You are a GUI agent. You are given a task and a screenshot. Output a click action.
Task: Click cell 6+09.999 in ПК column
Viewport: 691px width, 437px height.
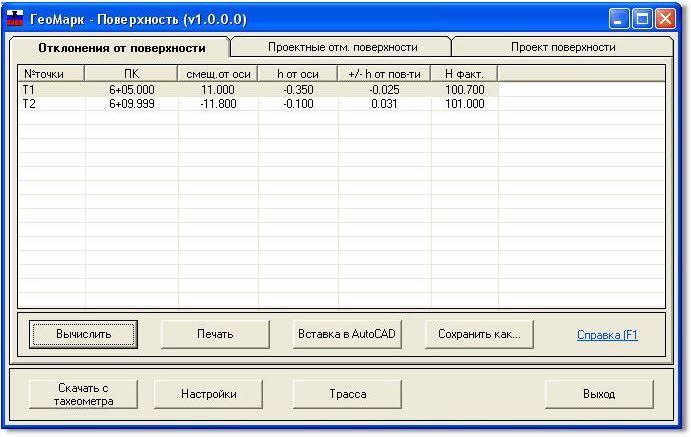tap(132, 104)
